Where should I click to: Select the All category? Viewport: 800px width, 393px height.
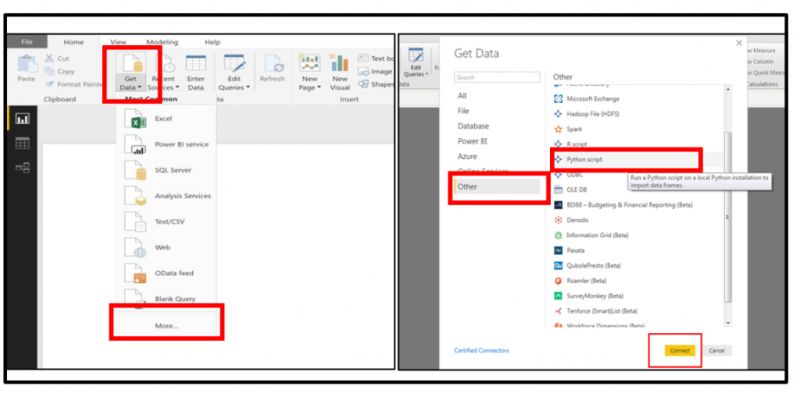(x=462, y=96)
